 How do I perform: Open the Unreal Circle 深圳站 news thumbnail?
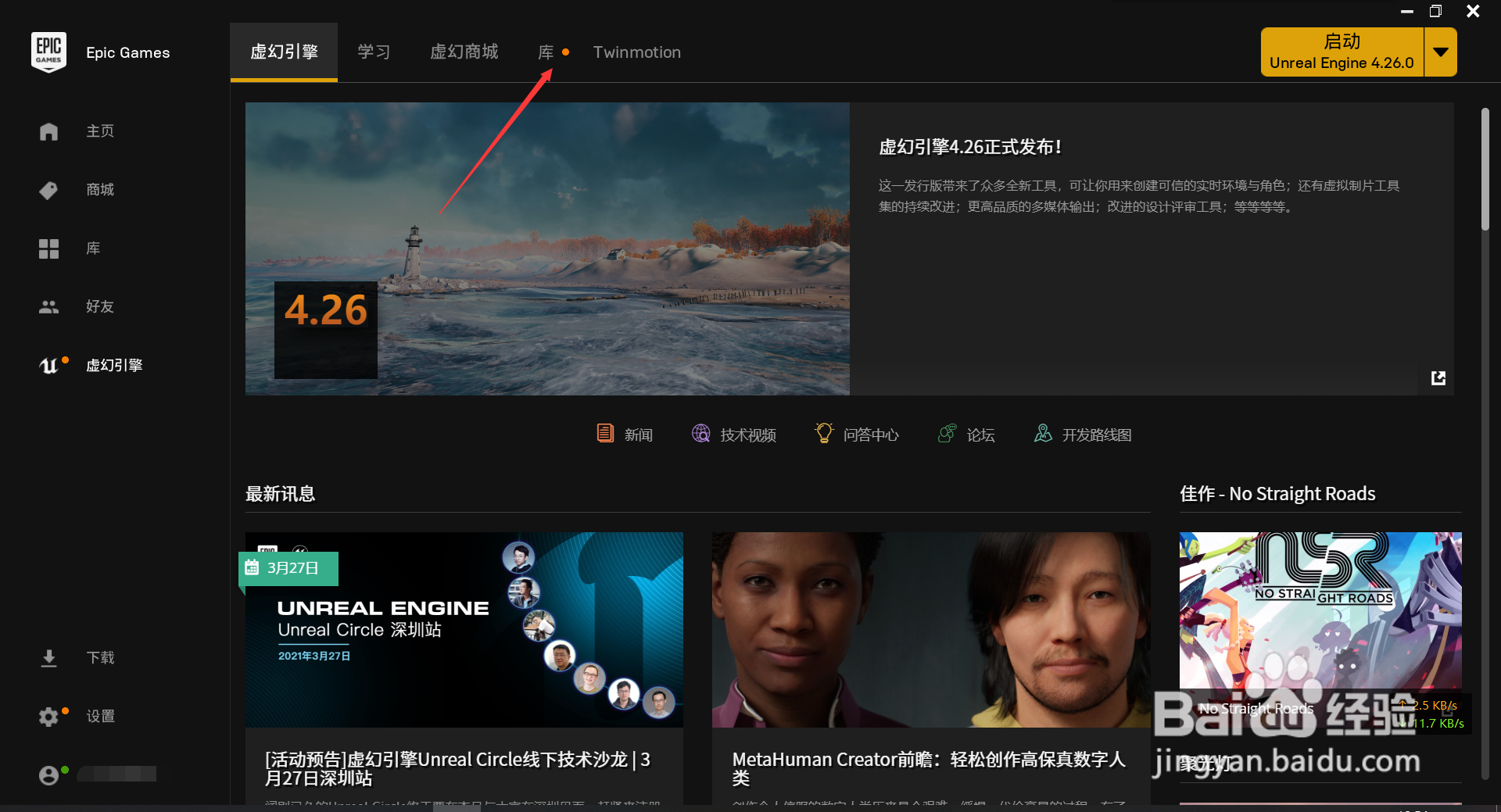(464, 630)
